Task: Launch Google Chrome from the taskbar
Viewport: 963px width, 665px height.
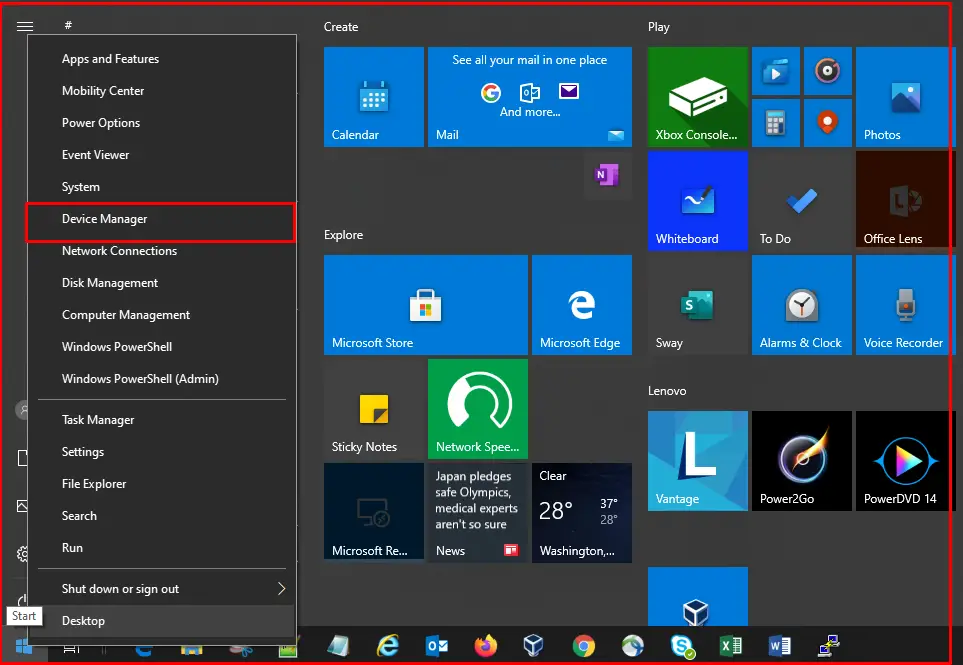Action: click(x=583, y=646)
